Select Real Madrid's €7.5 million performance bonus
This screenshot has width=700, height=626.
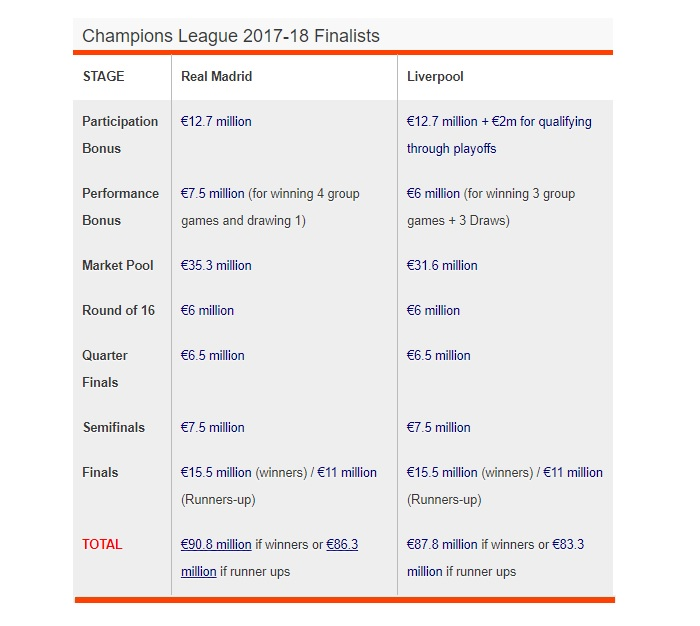[x=212, y=193]
